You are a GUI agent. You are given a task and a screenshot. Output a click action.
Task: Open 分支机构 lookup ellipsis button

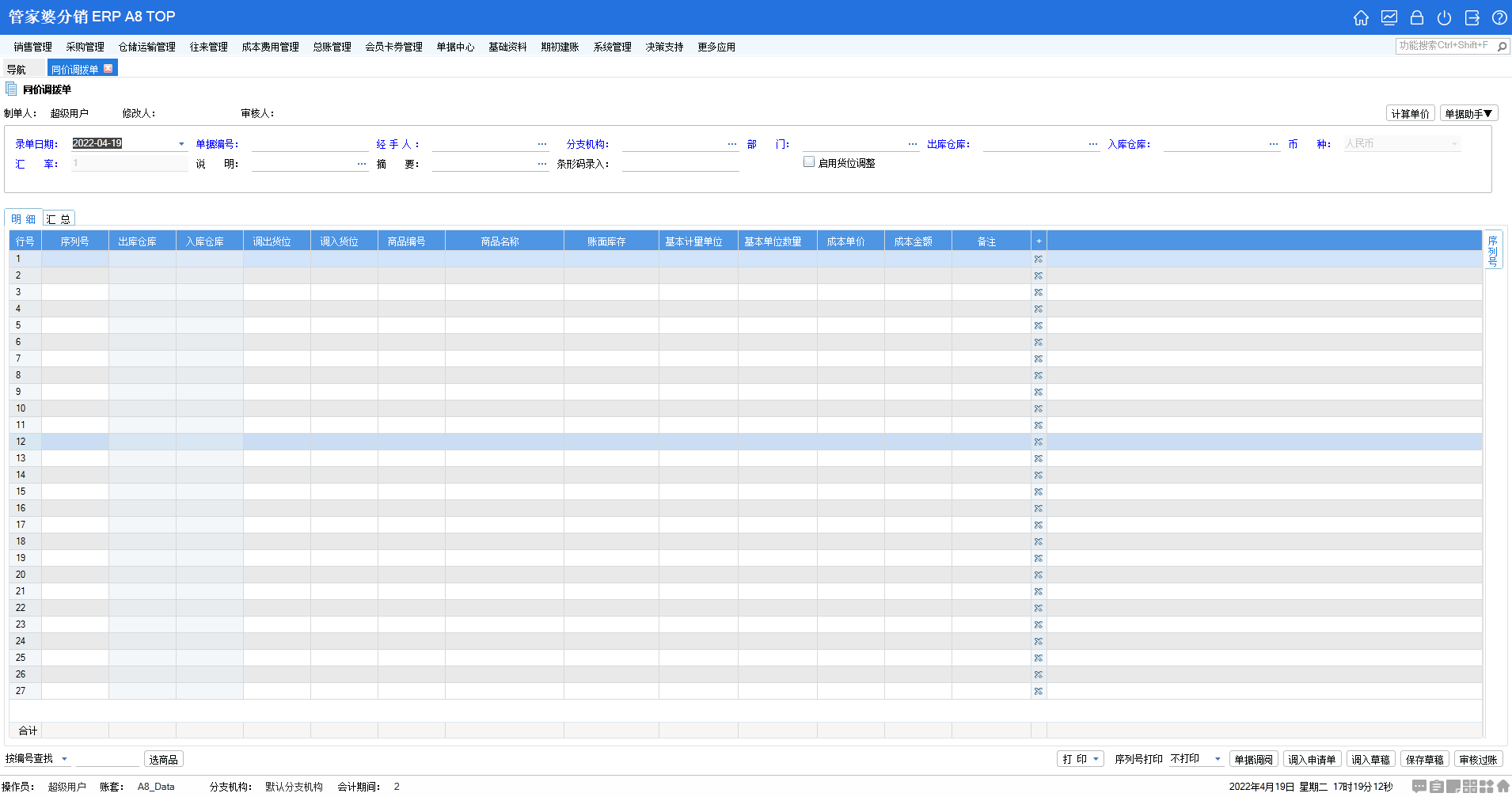point(732,144)
